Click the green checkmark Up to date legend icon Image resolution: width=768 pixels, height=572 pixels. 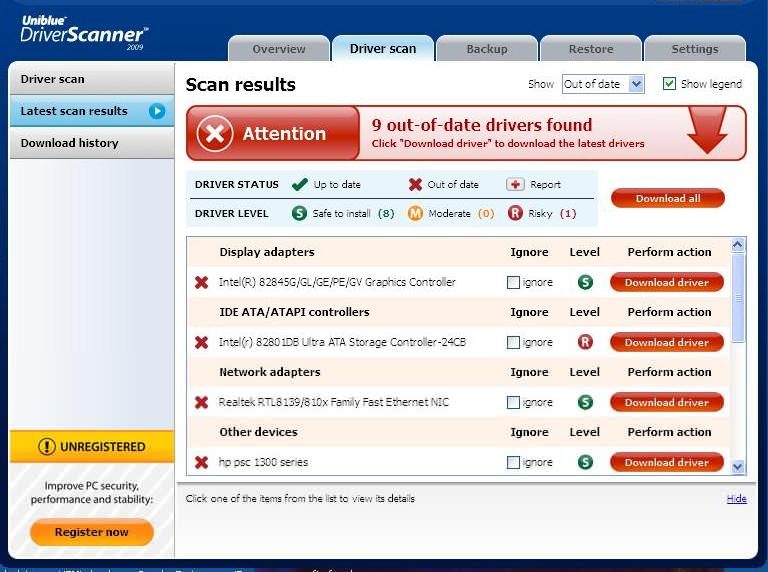click(x=299, y=185)
